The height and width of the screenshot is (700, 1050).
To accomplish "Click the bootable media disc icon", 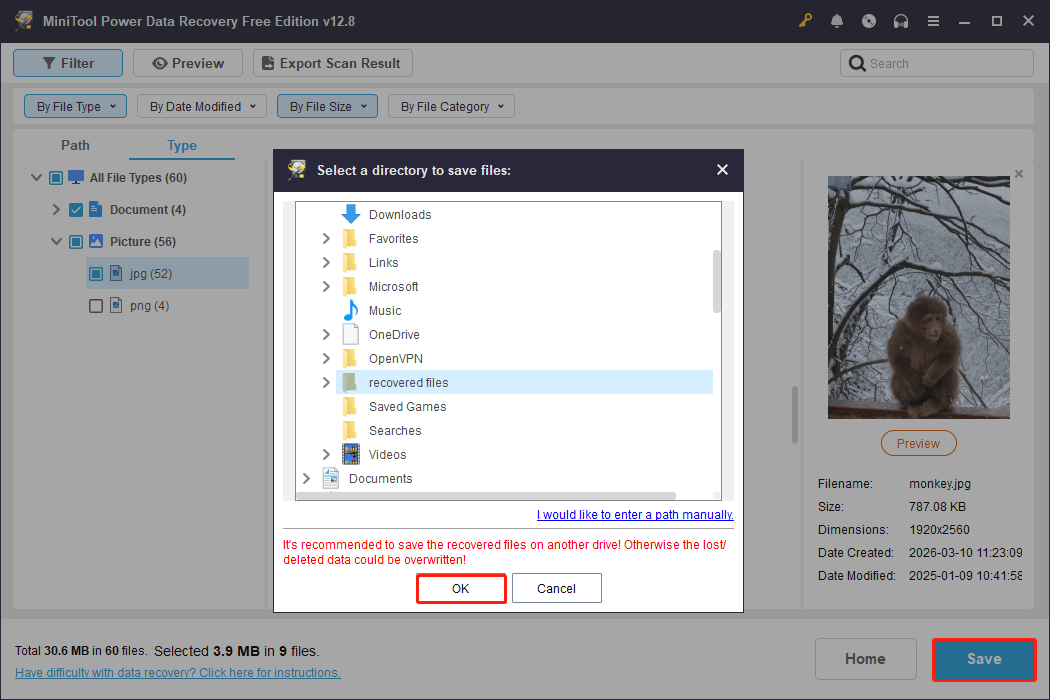I will tap(869, 20).
